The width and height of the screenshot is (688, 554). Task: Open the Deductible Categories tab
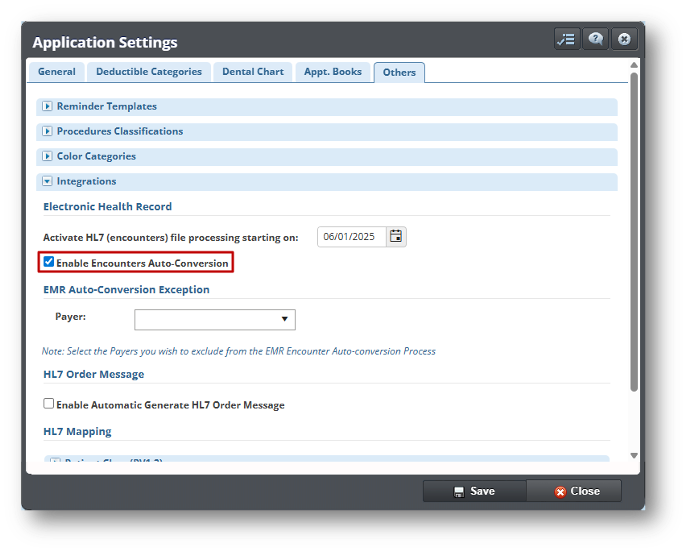click(x=149, y=72)
